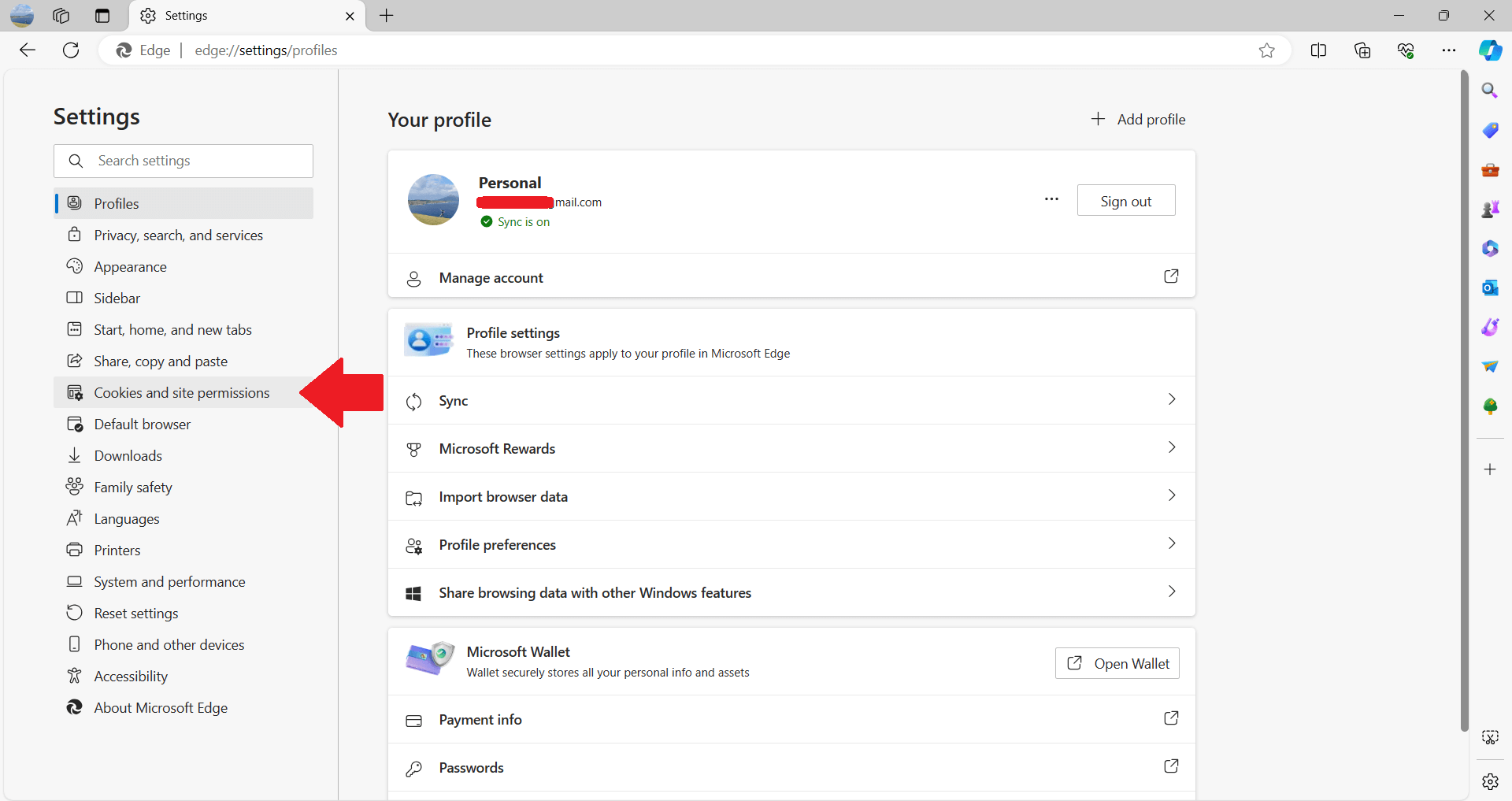1512x801 pixels.
Task: Expand Microsoft Rewards row
Action: (791, 448)
